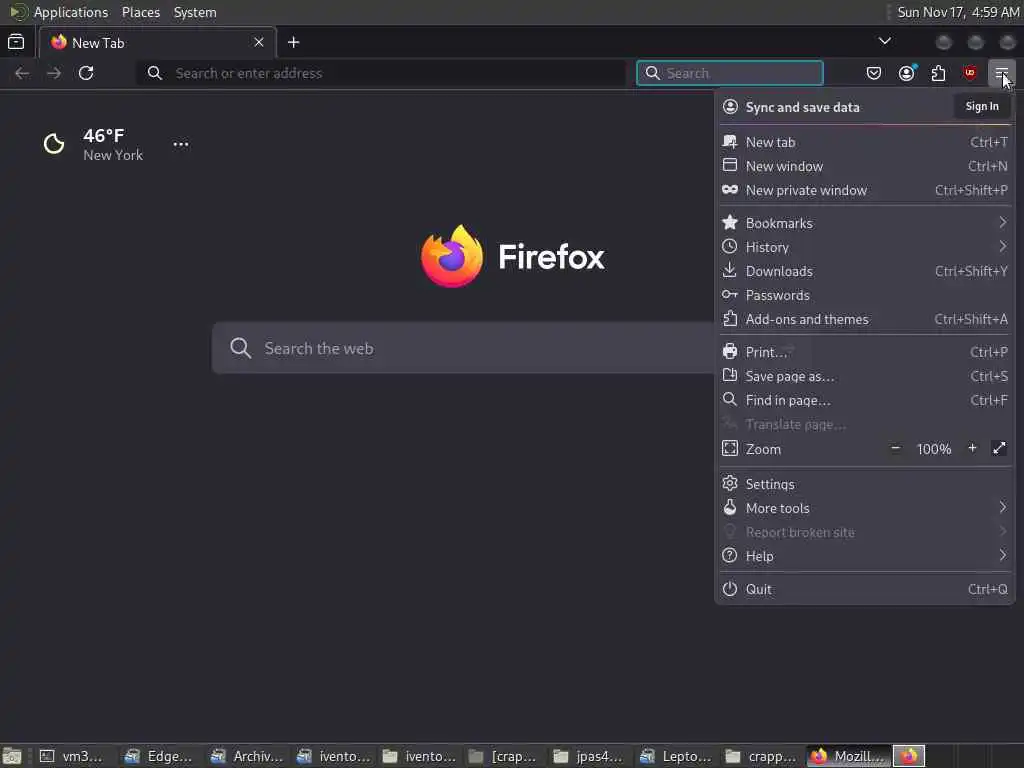Select the New Tab browser tab
This screenshot has height=768, width=1024.
pos(158,42)
